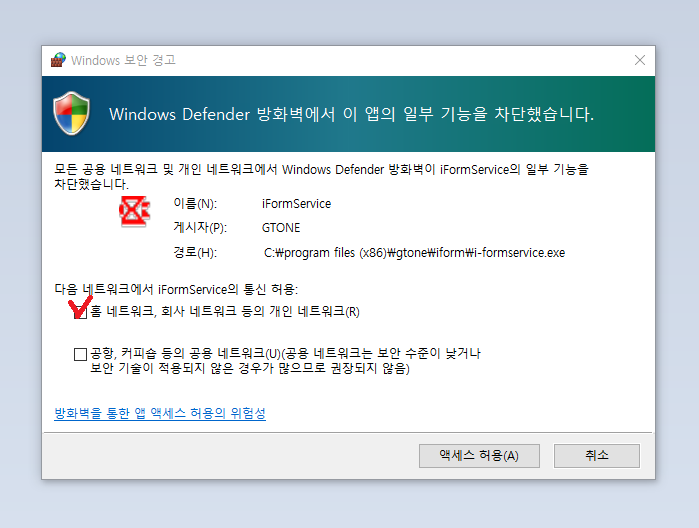This screenshot has height=528, width=699.
Task: Click the iFormService name value
Action: coord(296,204)
